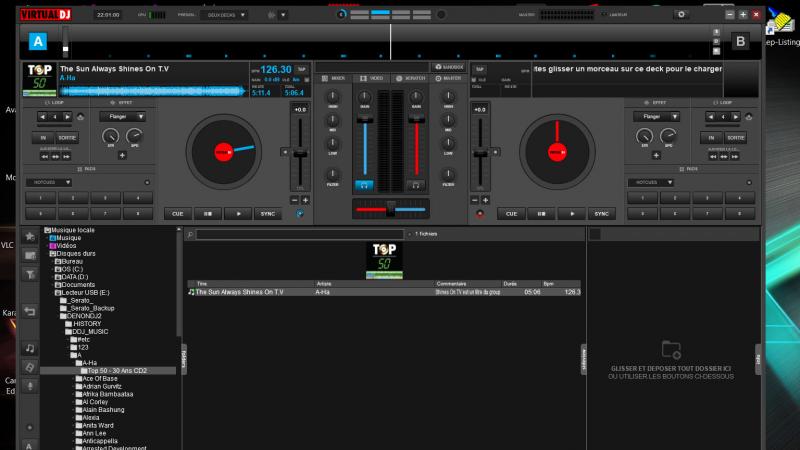Click left deck pitch minus button
The height and width of the screenshot is (450, 800).
(x=294, y=201)
